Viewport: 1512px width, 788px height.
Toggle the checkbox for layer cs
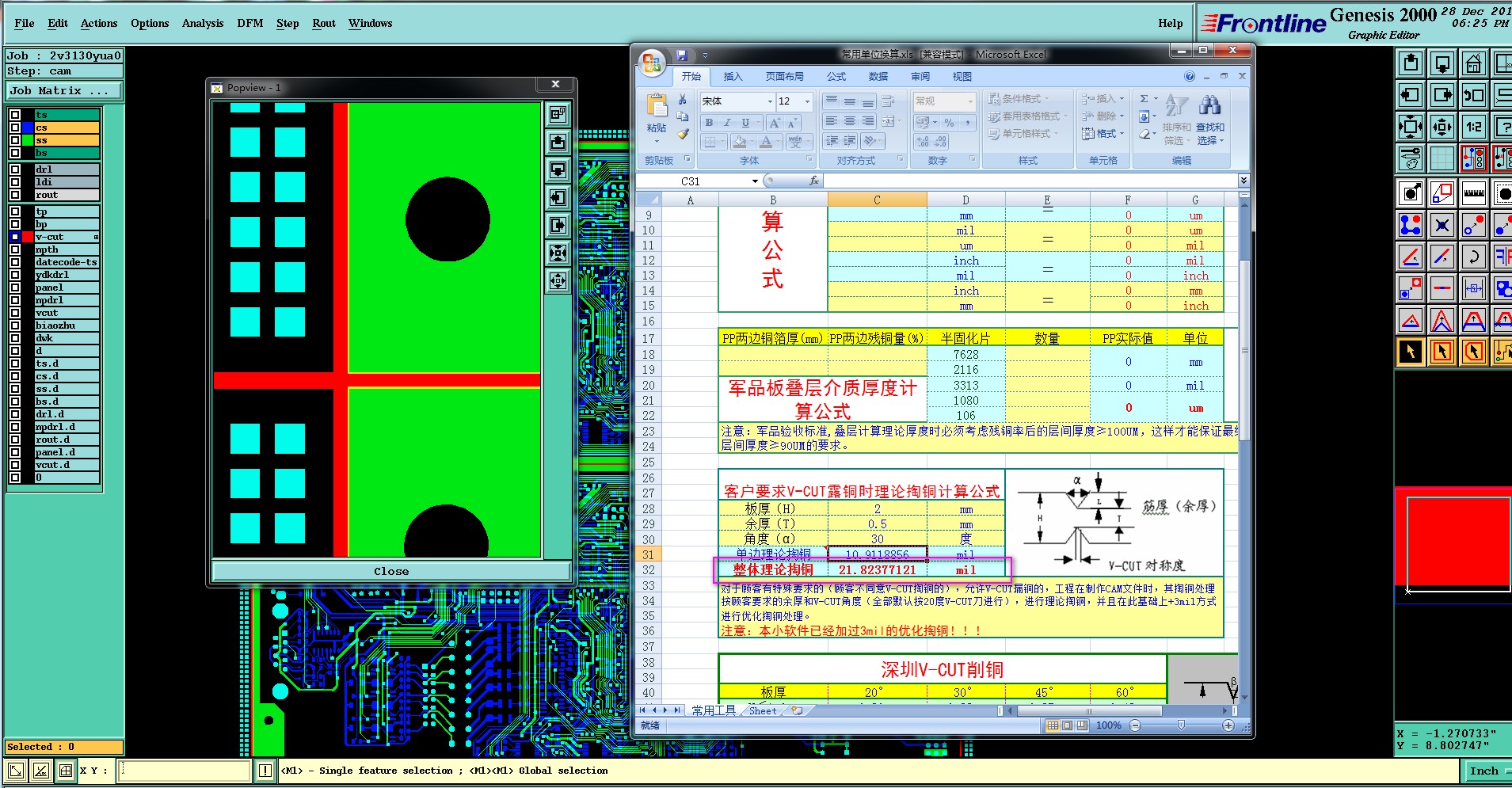tap(15, 128)
